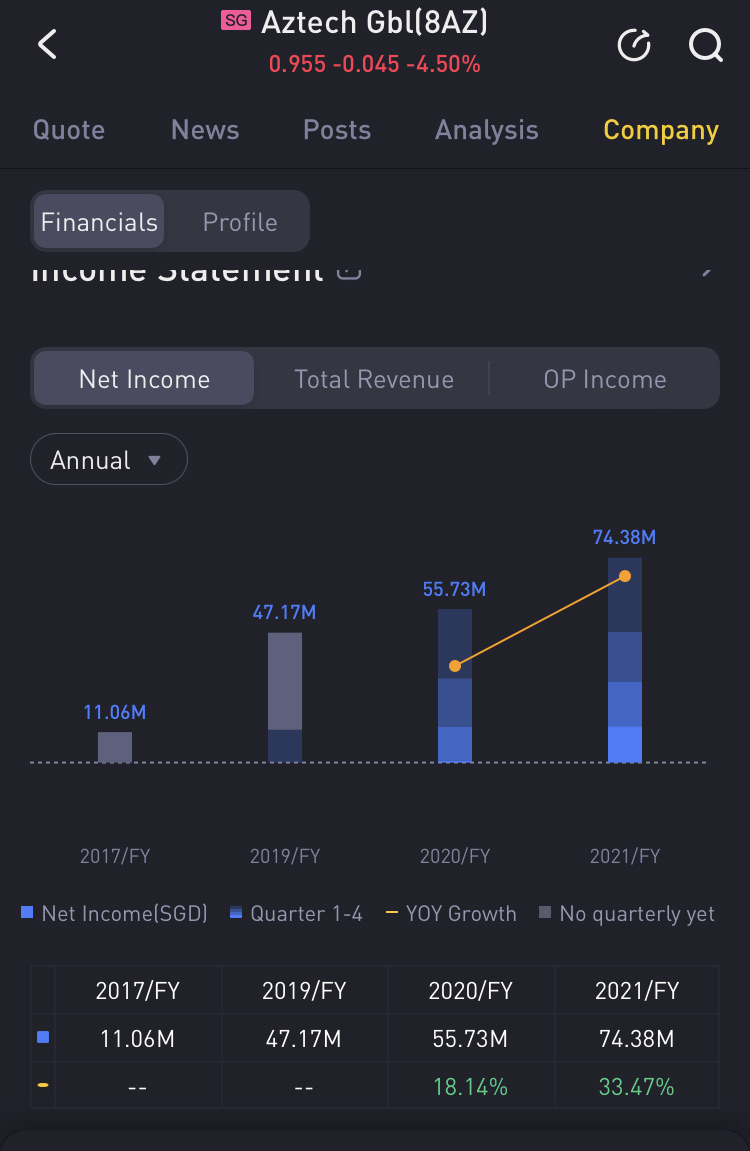The width and height of the screenshot is (750, 1151).
Task: Tap the 47.17M chart label
Action: point(284,612)
